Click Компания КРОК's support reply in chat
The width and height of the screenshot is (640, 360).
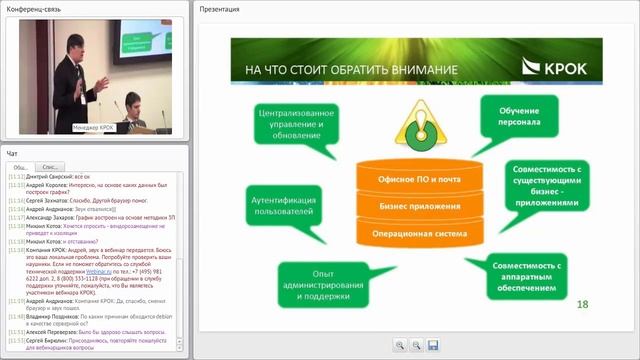tap(91, 271)
